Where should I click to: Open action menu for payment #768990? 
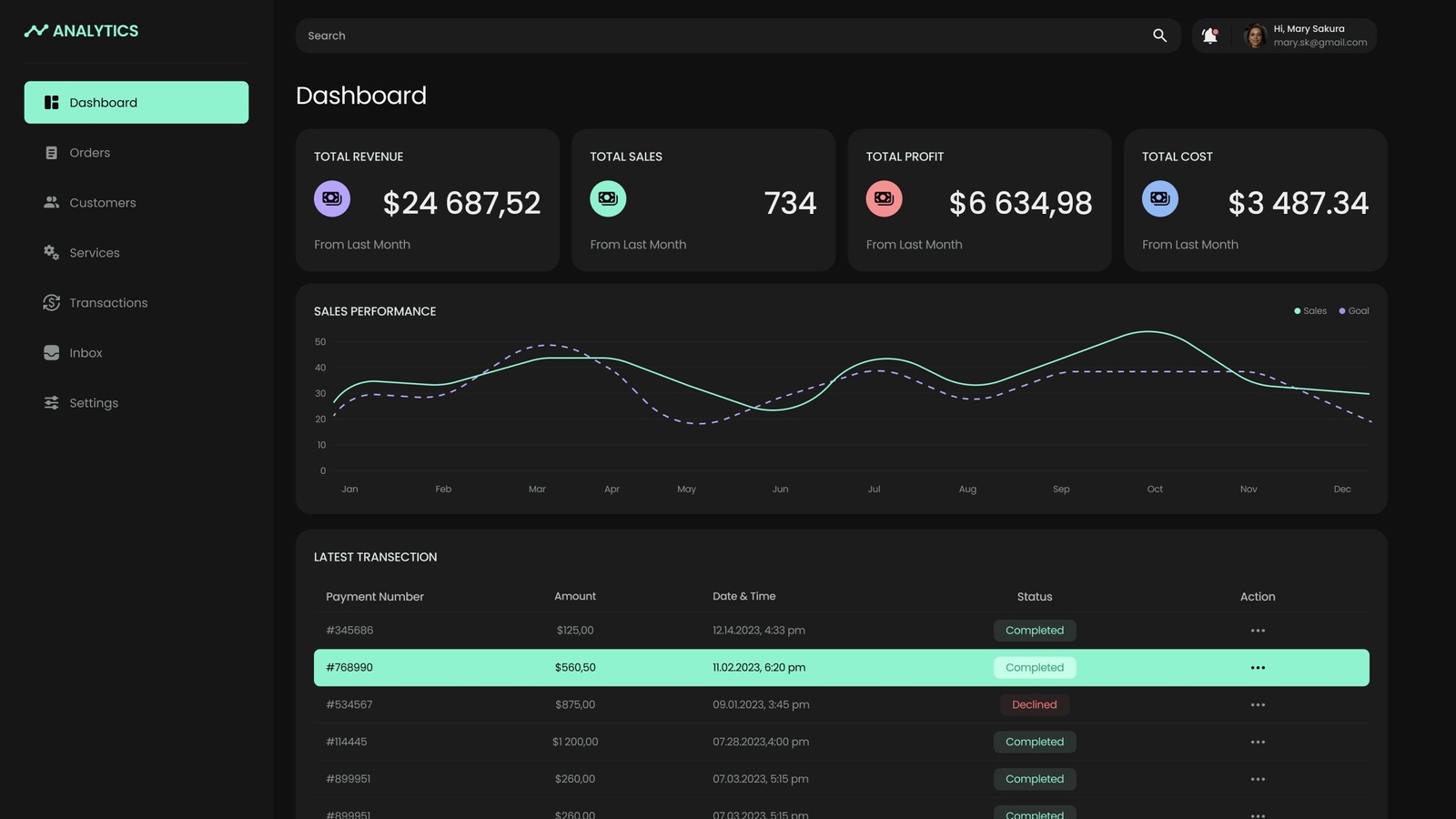point(1258,668)
